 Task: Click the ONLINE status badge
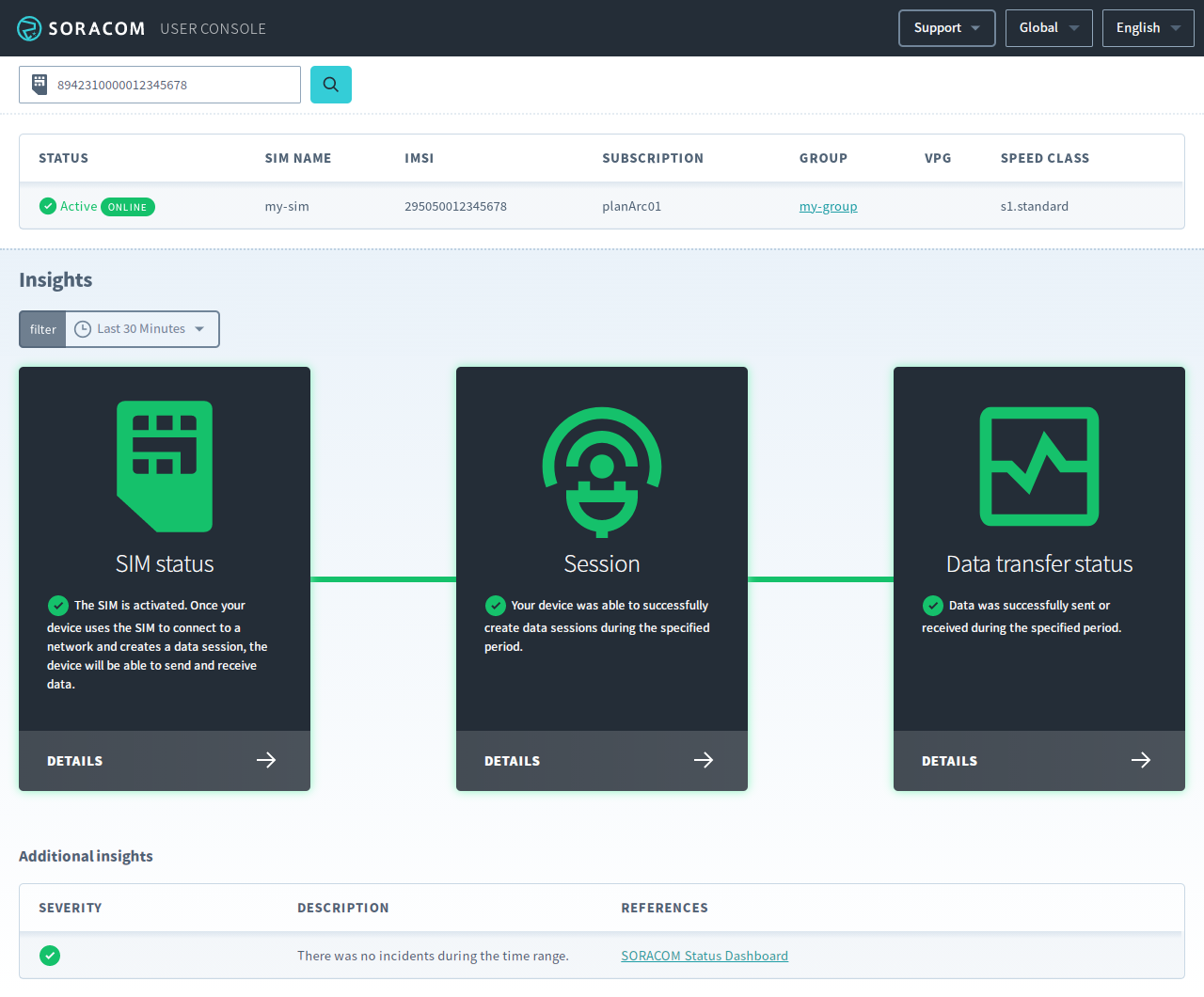click(128, 207)
